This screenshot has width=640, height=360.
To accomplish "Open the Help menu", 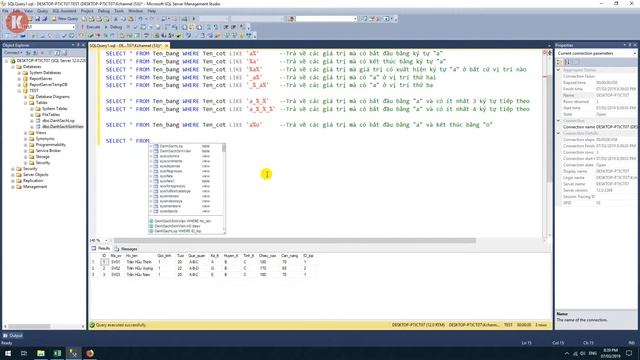I will [151, 11].
